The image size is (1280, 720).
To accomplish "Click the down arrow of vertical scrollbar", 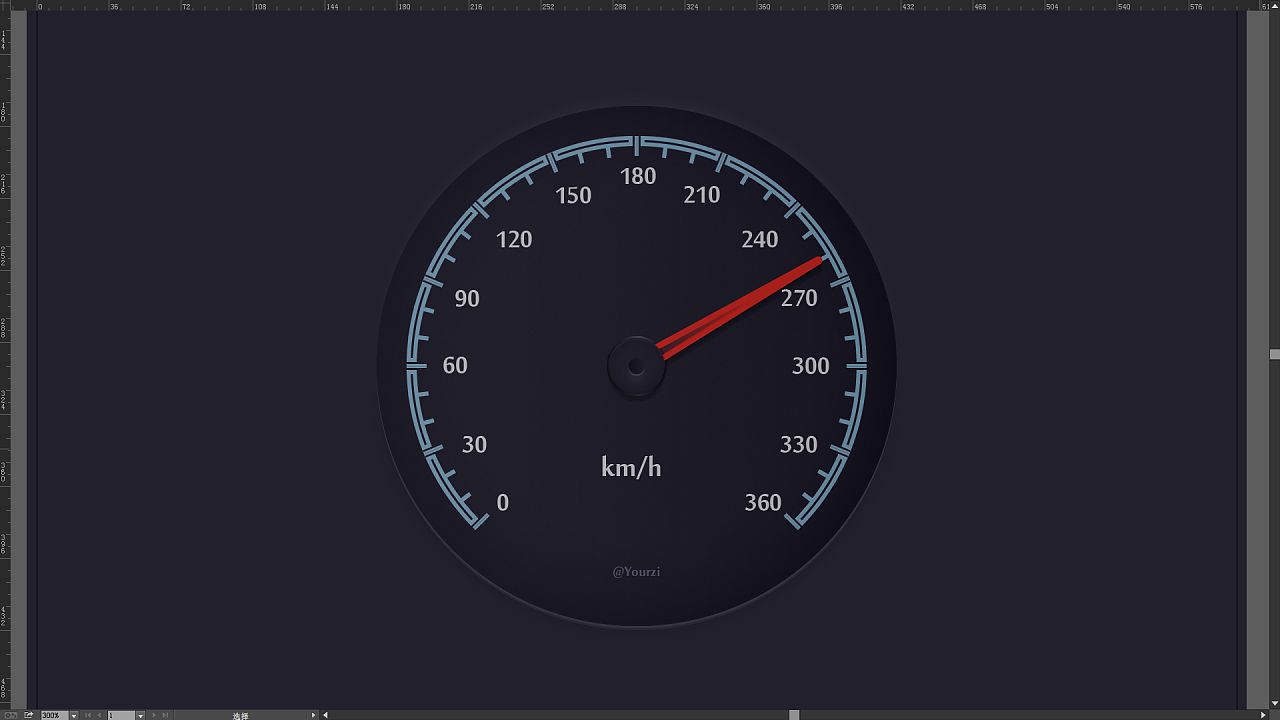I will pos(1275,703).
